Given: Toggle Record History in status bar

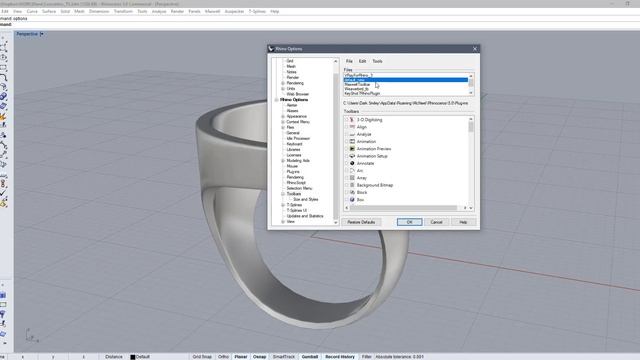Looking at the screenshot, I should coord(340,357).
